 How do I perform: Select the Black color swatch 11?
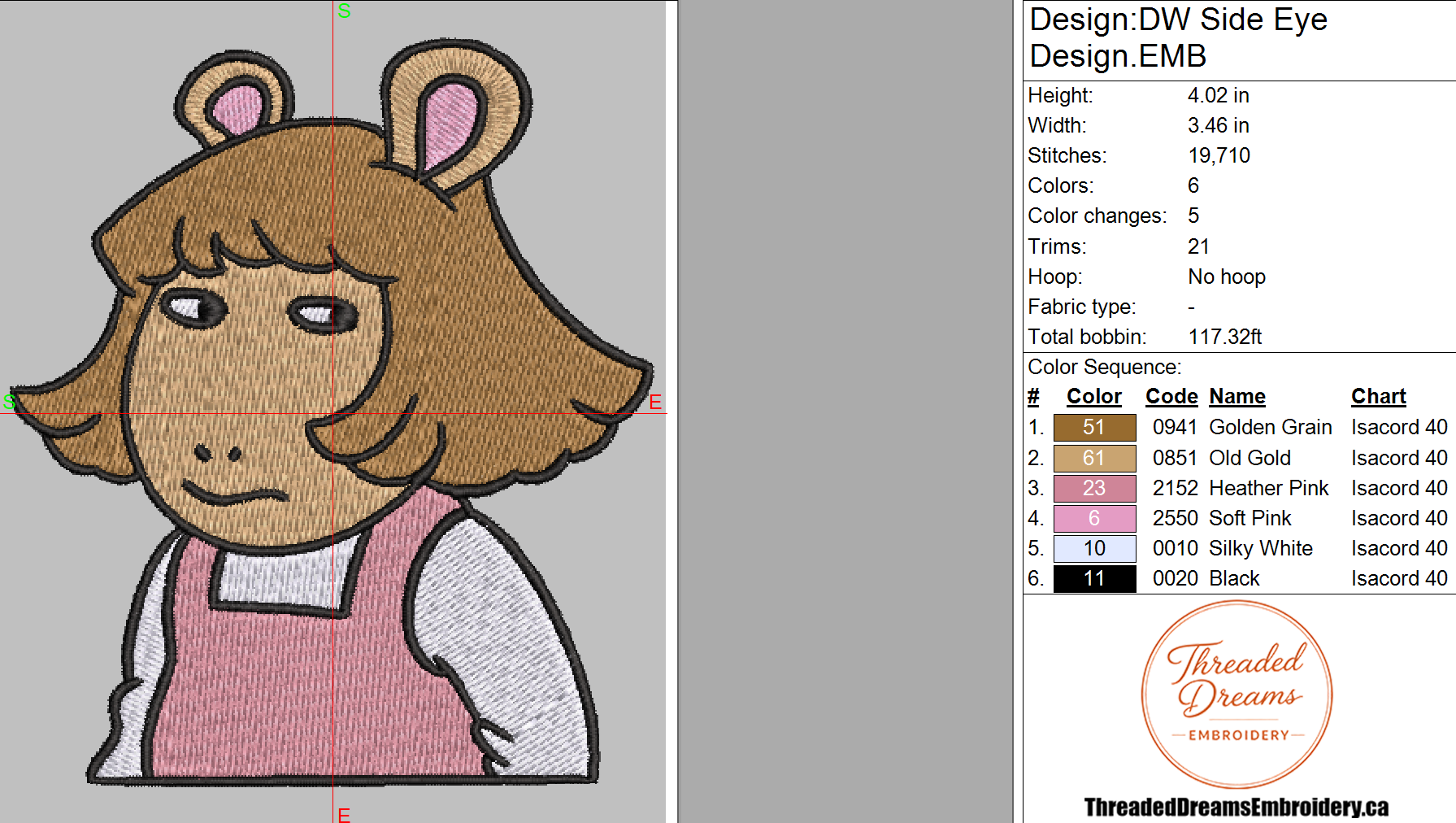pyautogui.click(x=1094, y=578)
